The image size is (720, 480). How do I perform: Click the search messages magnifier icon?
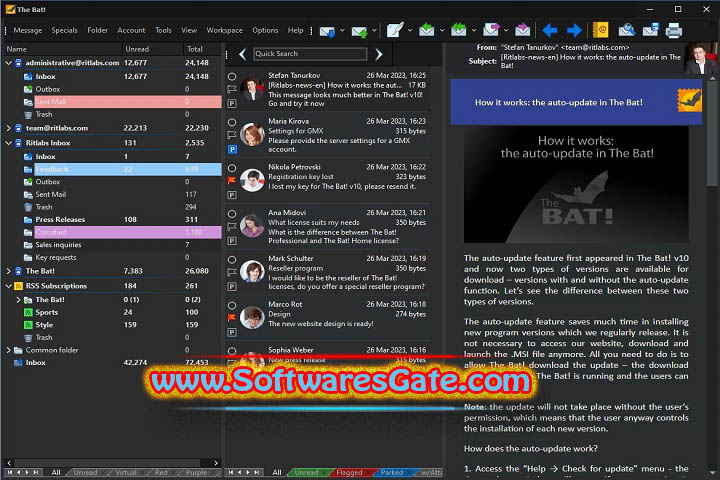[626, 30]
